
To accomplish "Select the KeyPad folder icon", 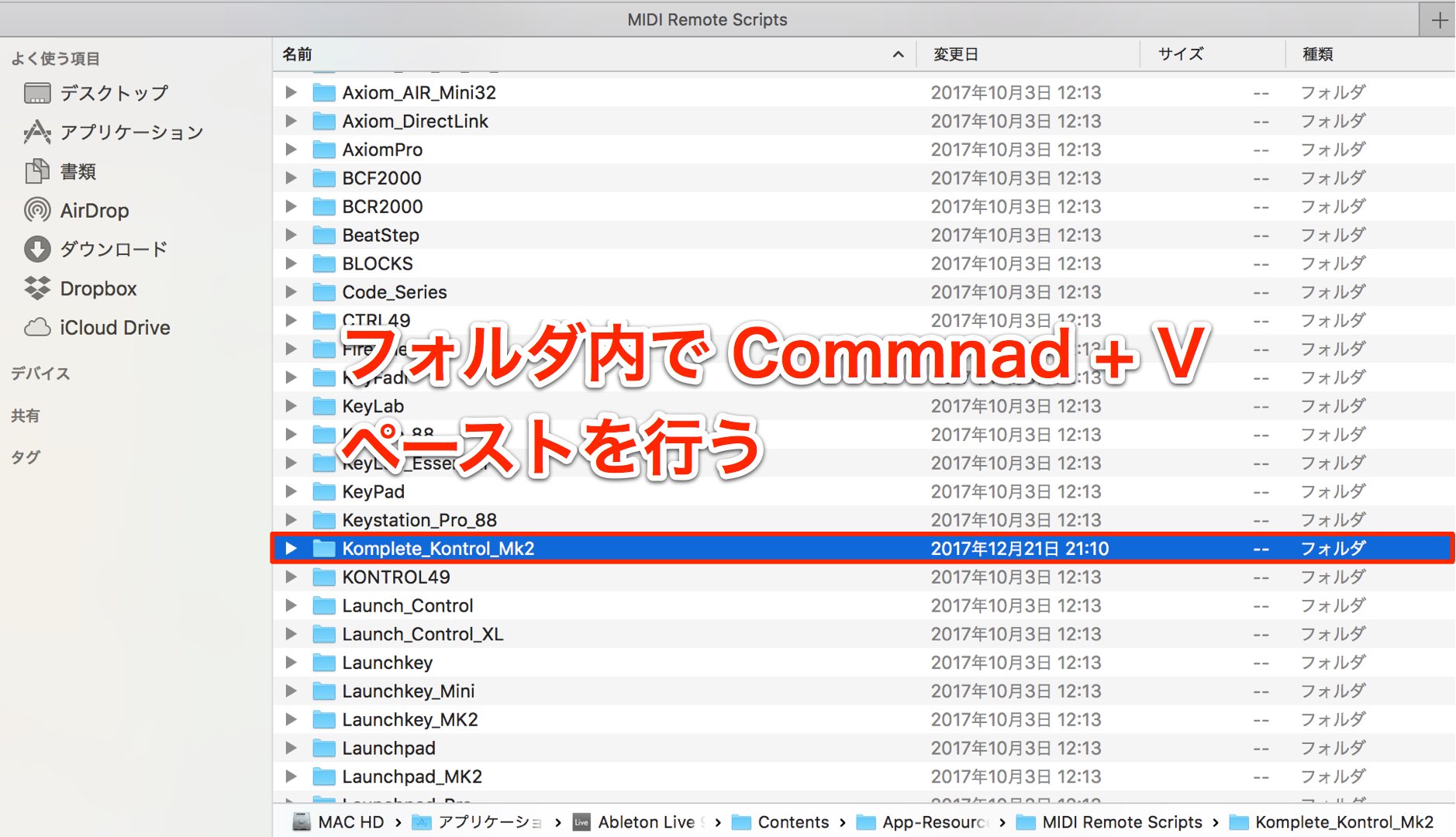I will (324, 491).
